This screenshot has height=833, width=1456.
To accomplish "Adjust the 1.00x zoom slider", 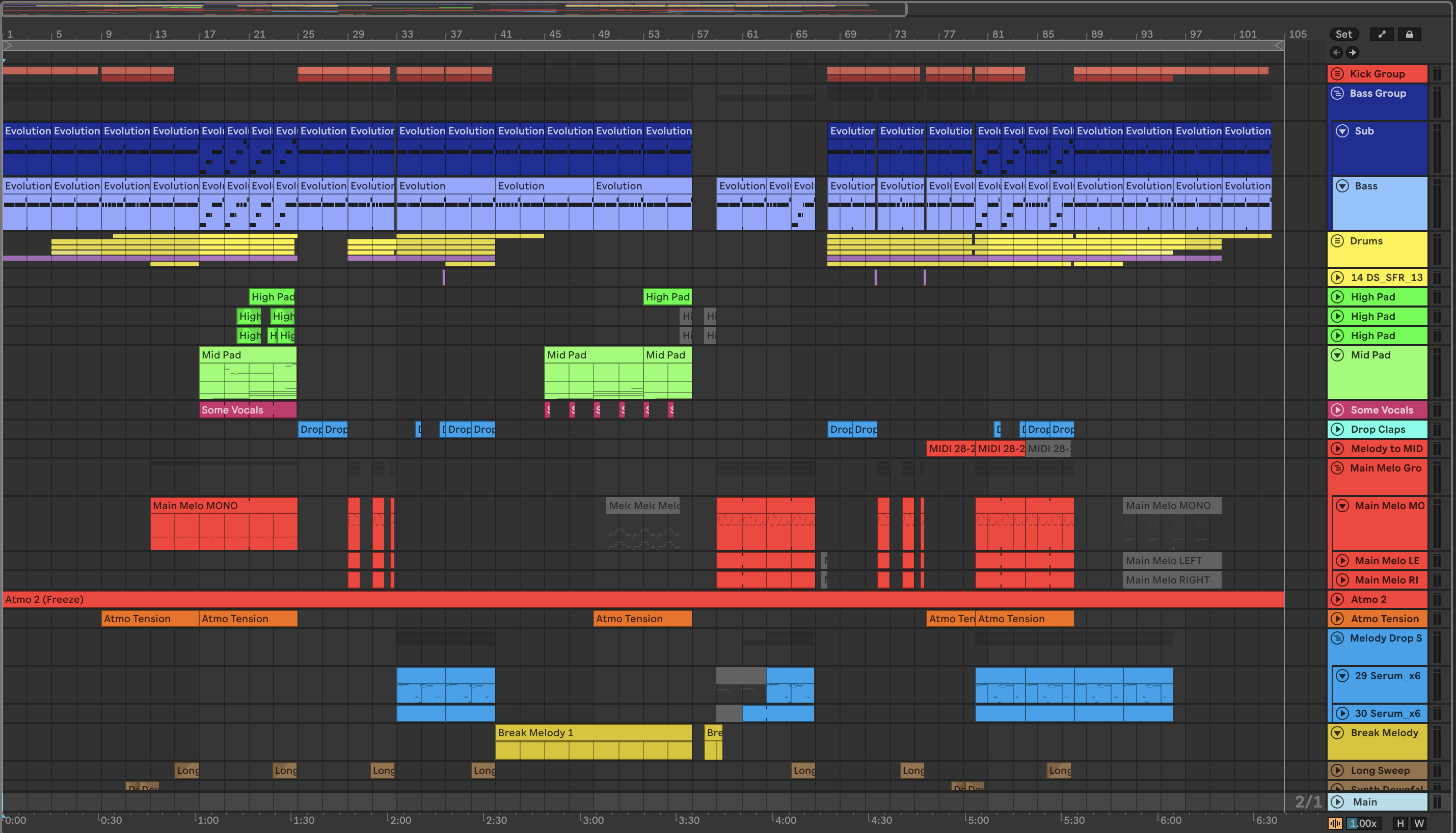I will (x=1363, y=823).
